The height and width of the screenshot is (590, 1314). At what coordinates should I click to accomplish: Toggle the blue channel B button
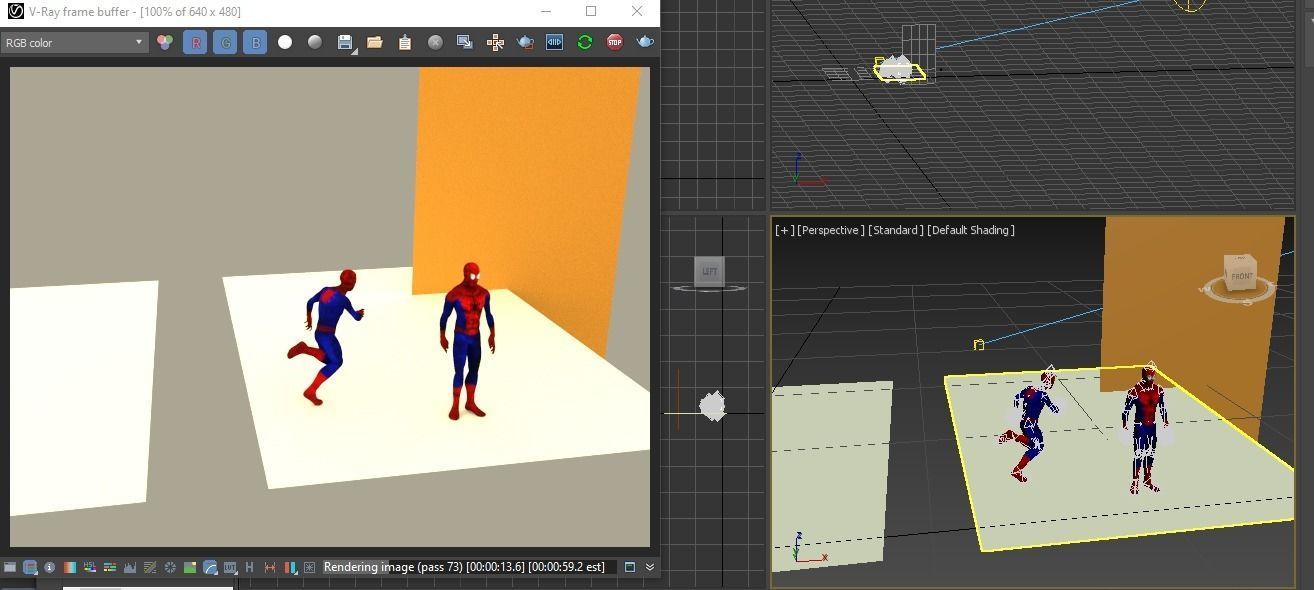click(x=255, y=42)
